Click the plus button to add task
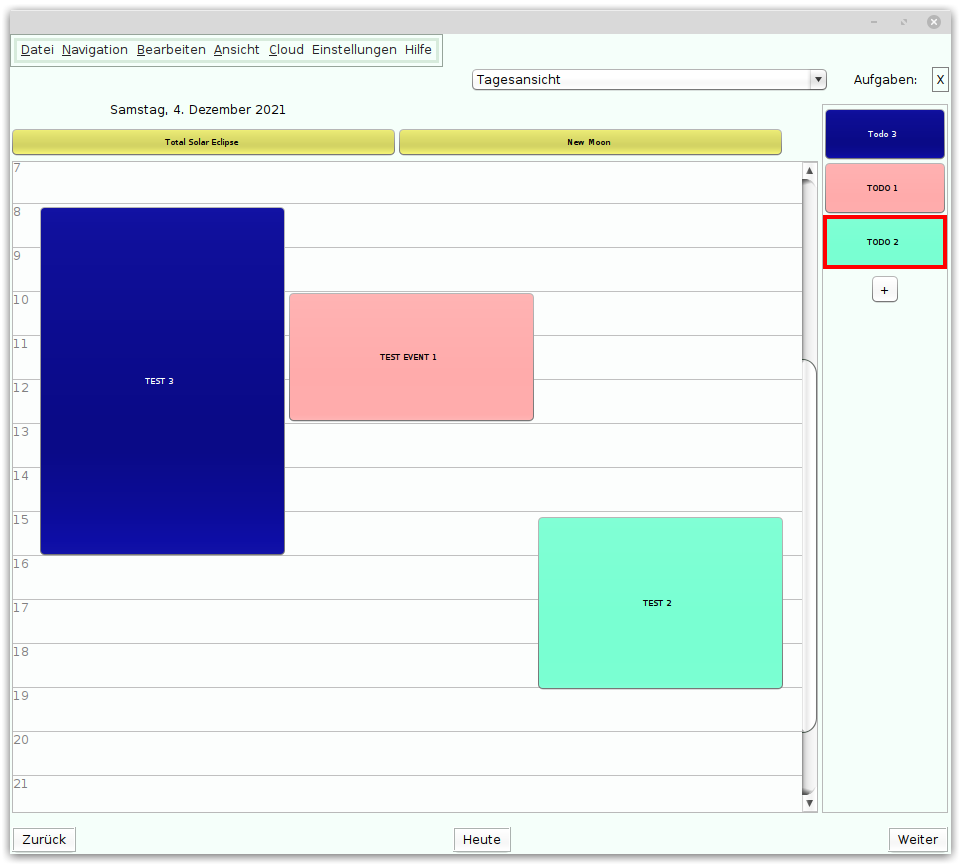 coord(884,290)
